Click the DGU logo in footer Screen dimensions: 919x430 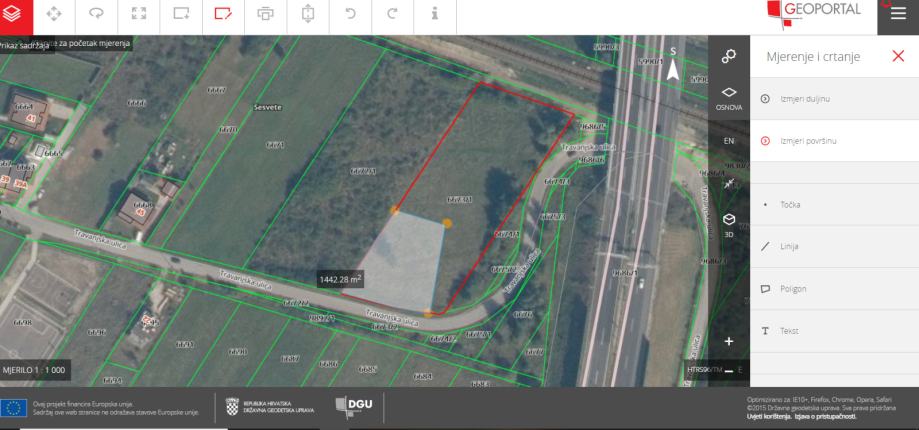(353, 407)
